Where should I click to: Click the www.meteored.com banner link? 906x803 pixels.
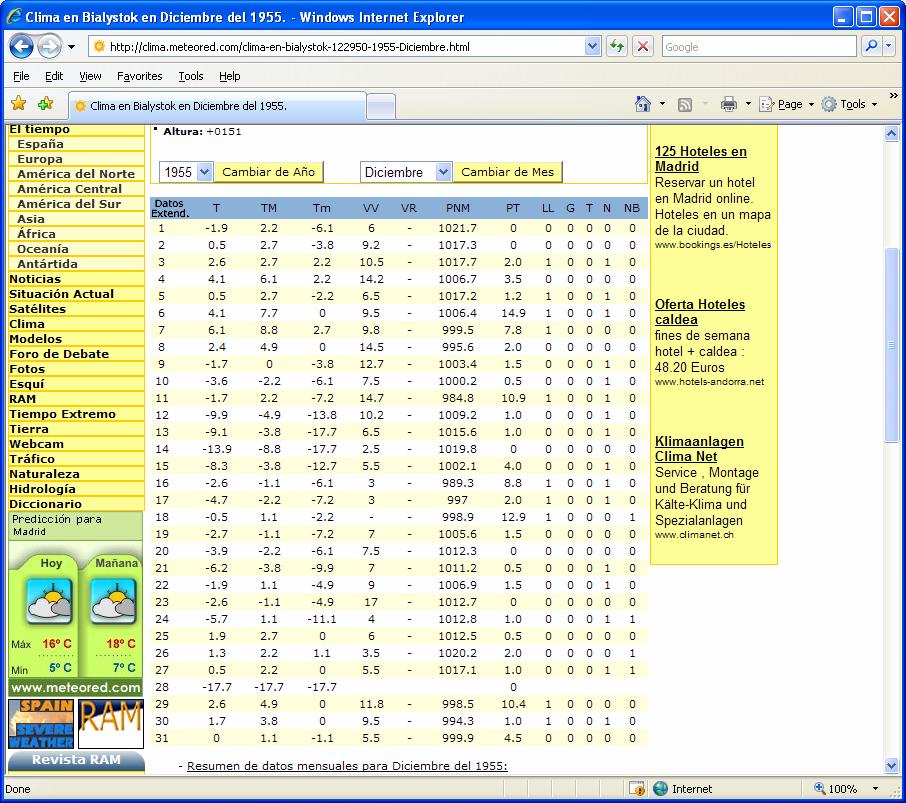(76, 687)
